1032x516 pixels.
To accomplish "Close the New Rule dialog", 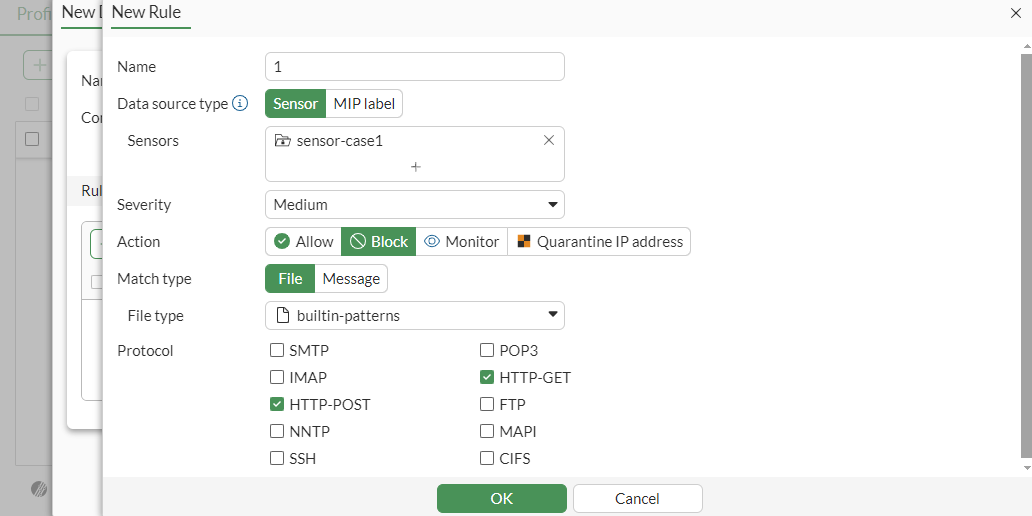I will coord(1016,12).
